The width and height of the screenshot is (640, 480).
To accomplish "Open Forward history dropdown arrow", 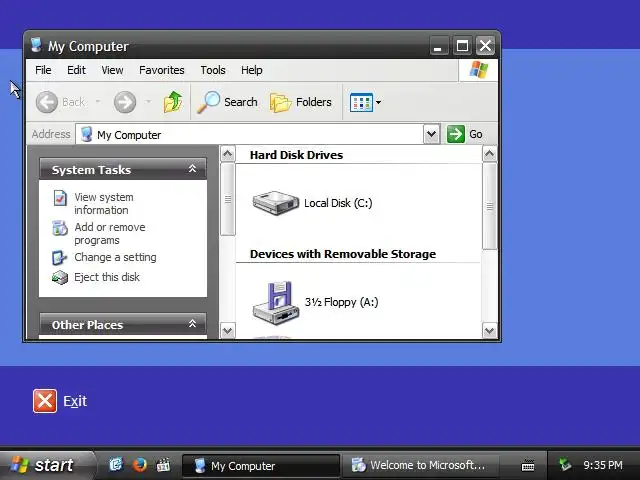I will click(x=149, y=102).
